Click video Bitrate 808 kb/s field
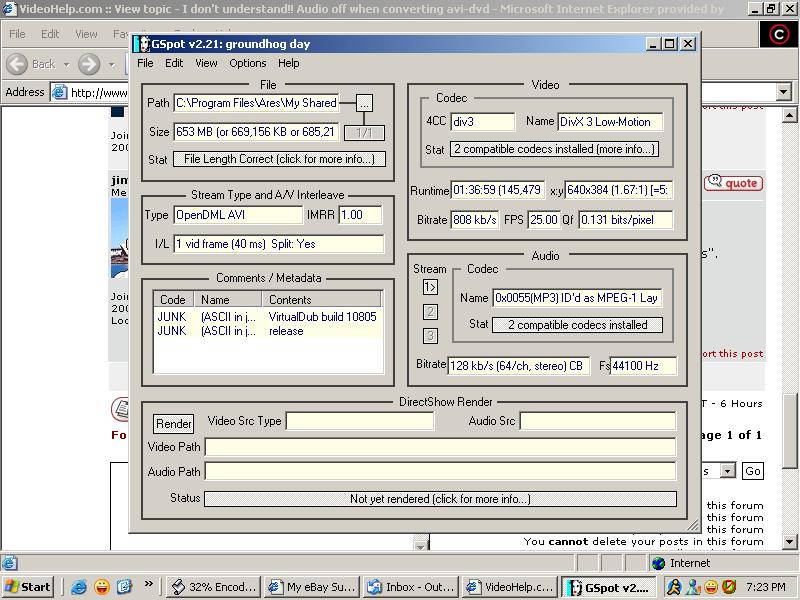This screenshot has height=600, width=800. point(474,220)
